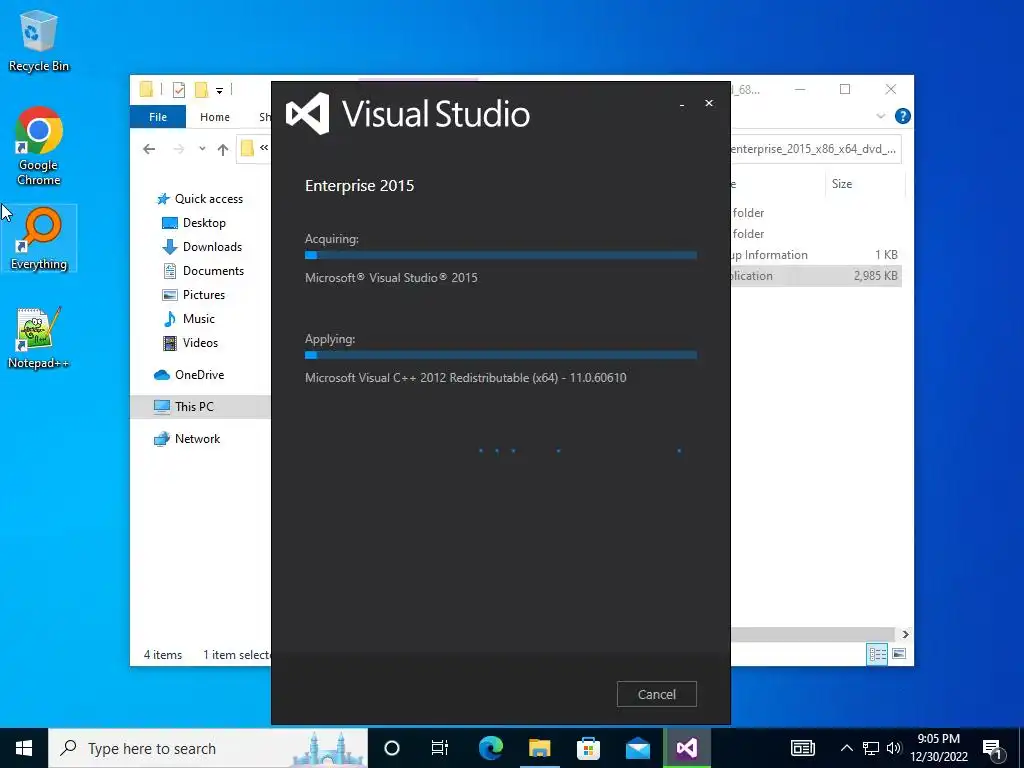Open Desktop in the navigation pane
The height and width of the screenshot is (768, 1024).
click(x=194, y=223)
